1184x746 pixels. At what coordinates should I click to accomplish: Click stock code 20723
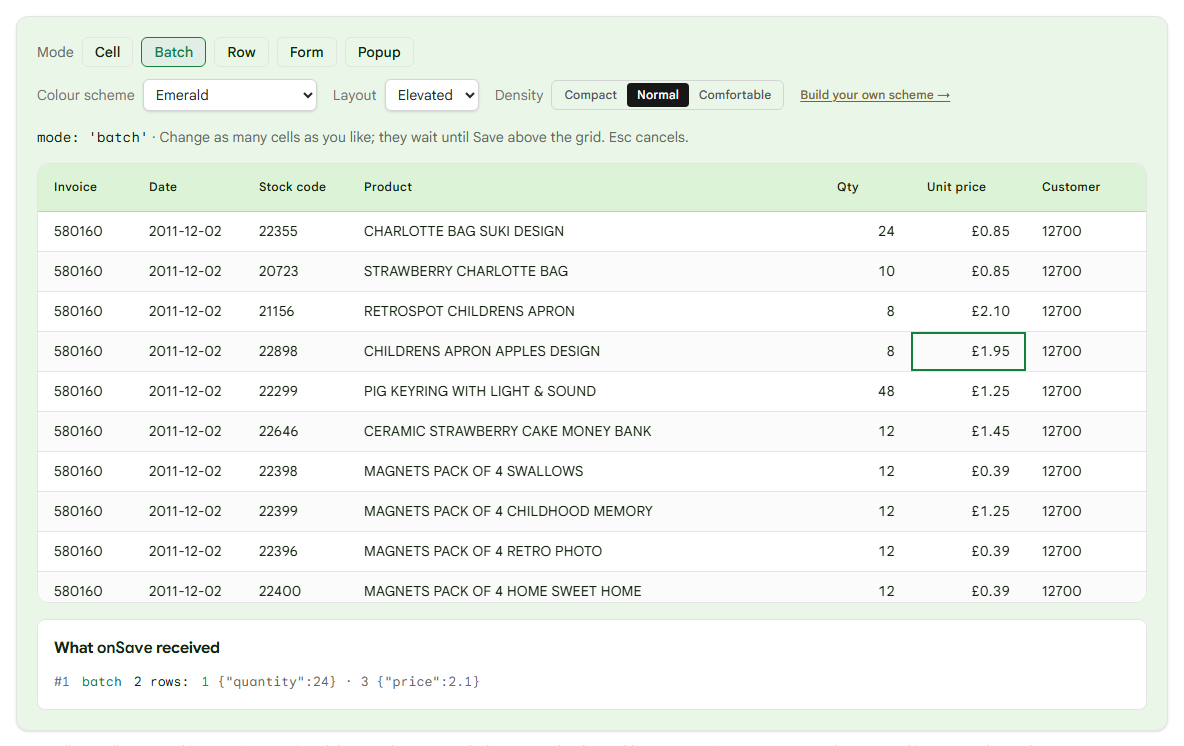[x=296, y=271]
